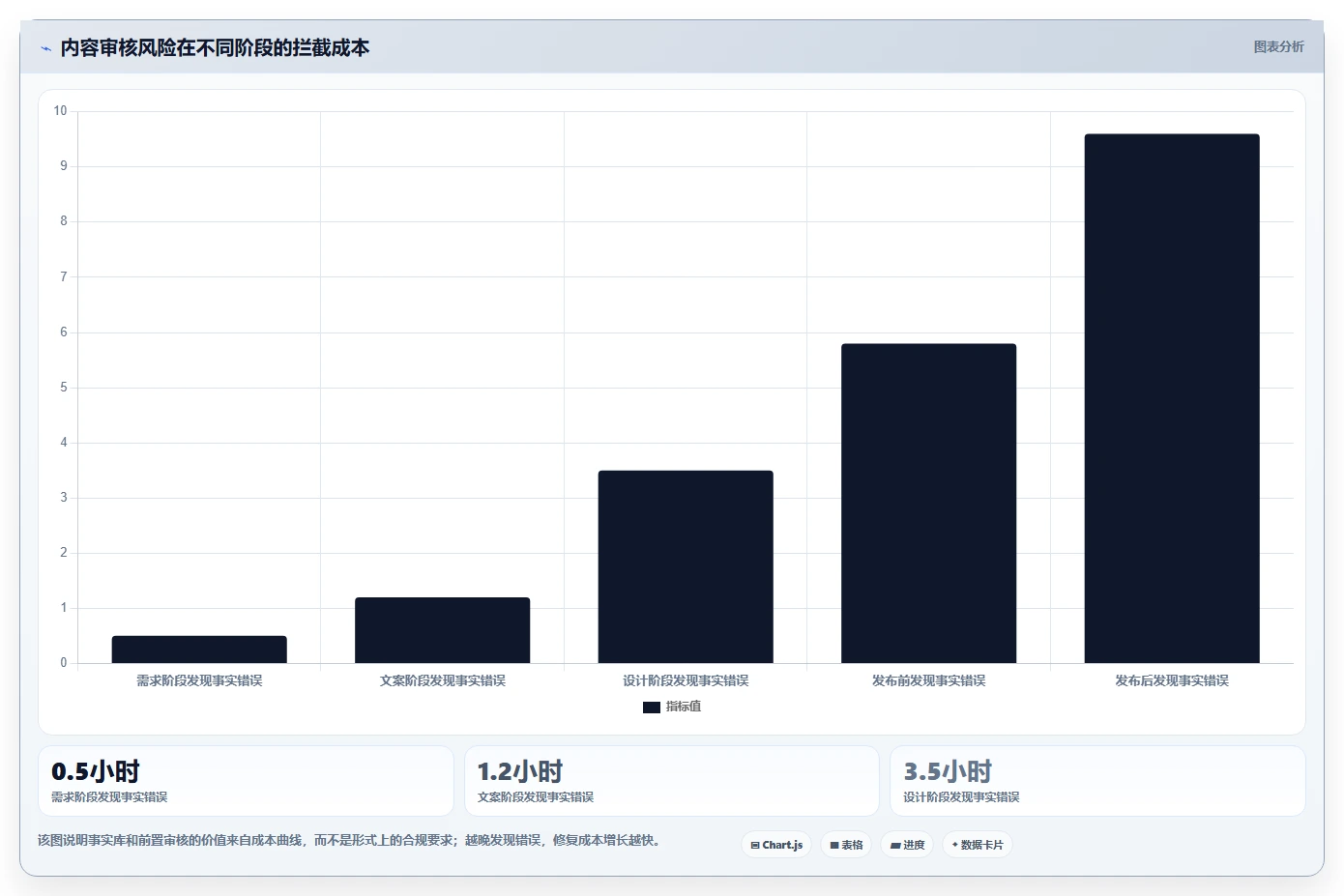Click the axis label 设计阶段发现事实错误 under chart
The image size is (1344, 896).
point(686,680)
